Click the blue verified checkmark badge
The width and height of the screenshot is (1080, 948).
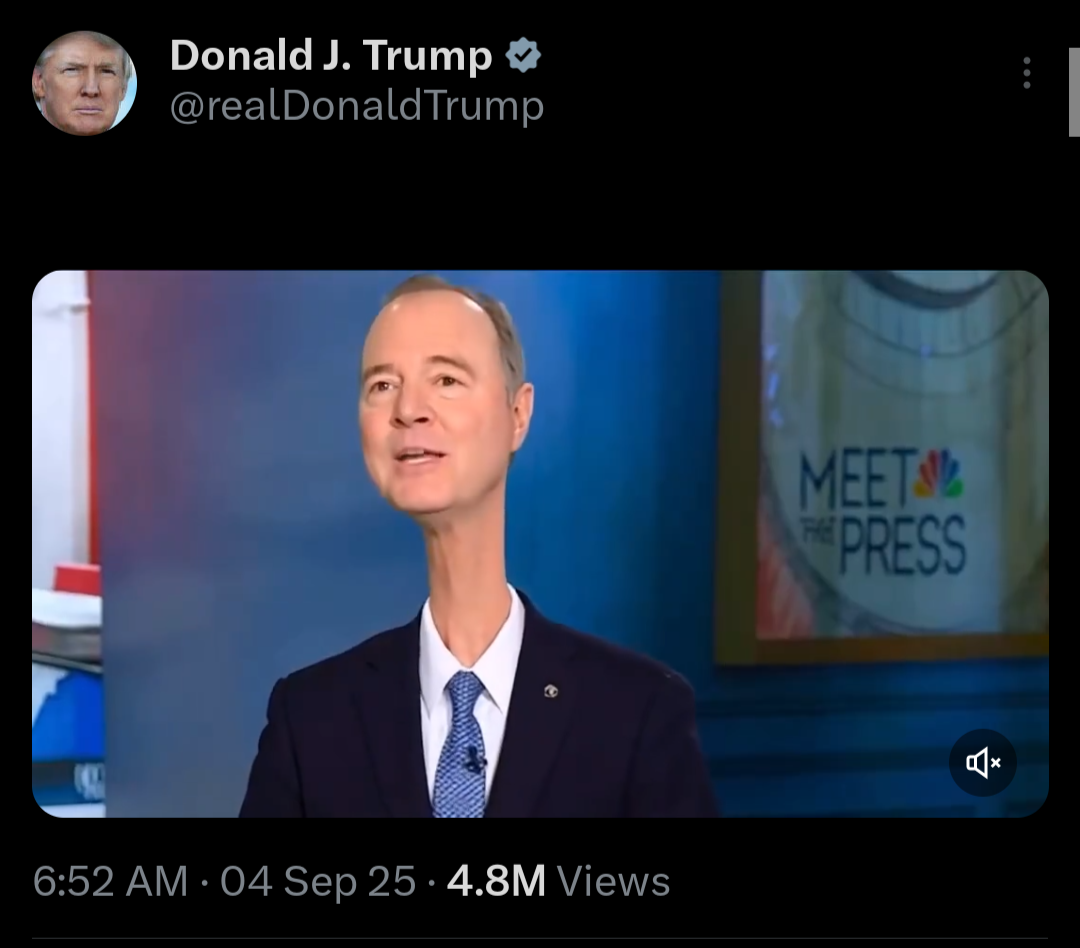coord(523,55)
